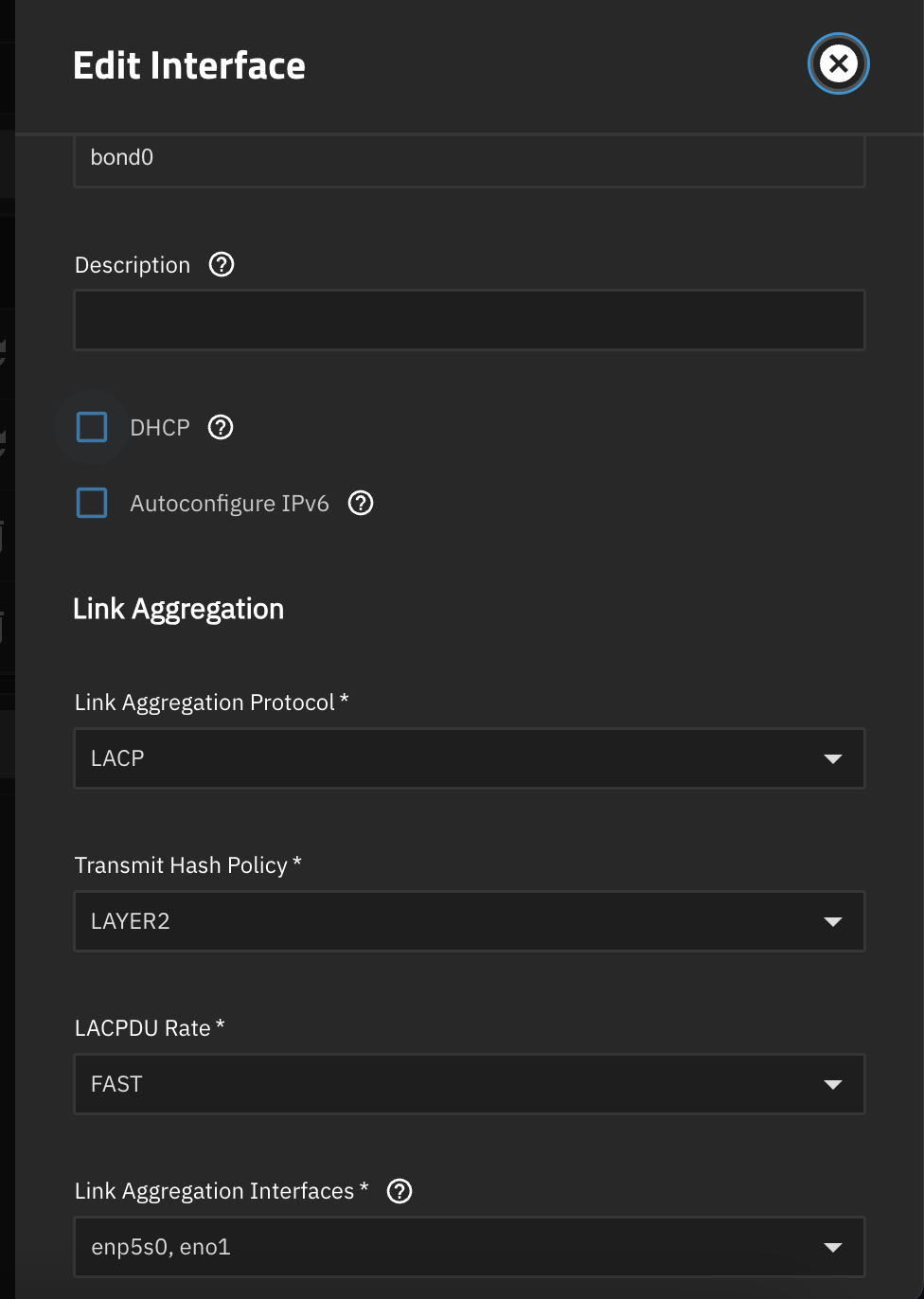924x1299 pixels.
Task: Enable the DHCP checkbox
Action: click(x=92, y=427)
